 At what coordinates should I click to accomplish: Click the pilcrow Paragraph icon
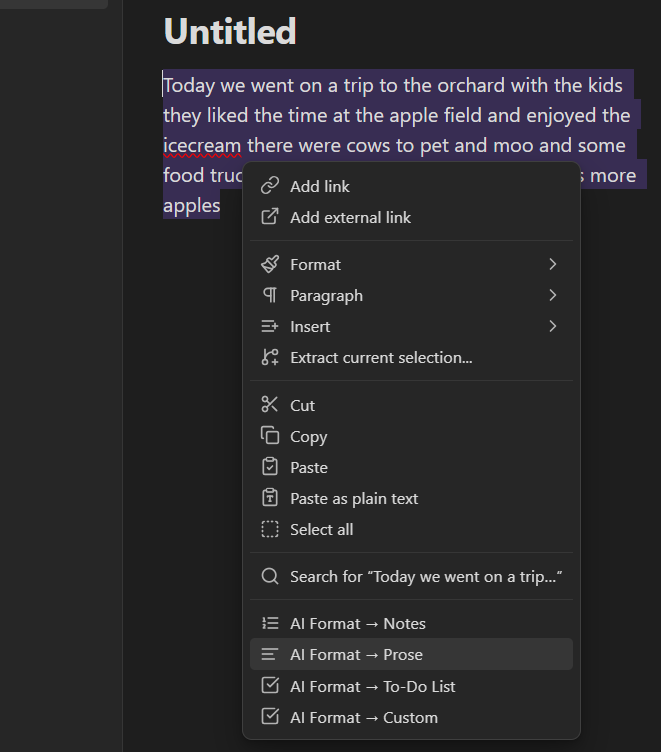(270, 295)
